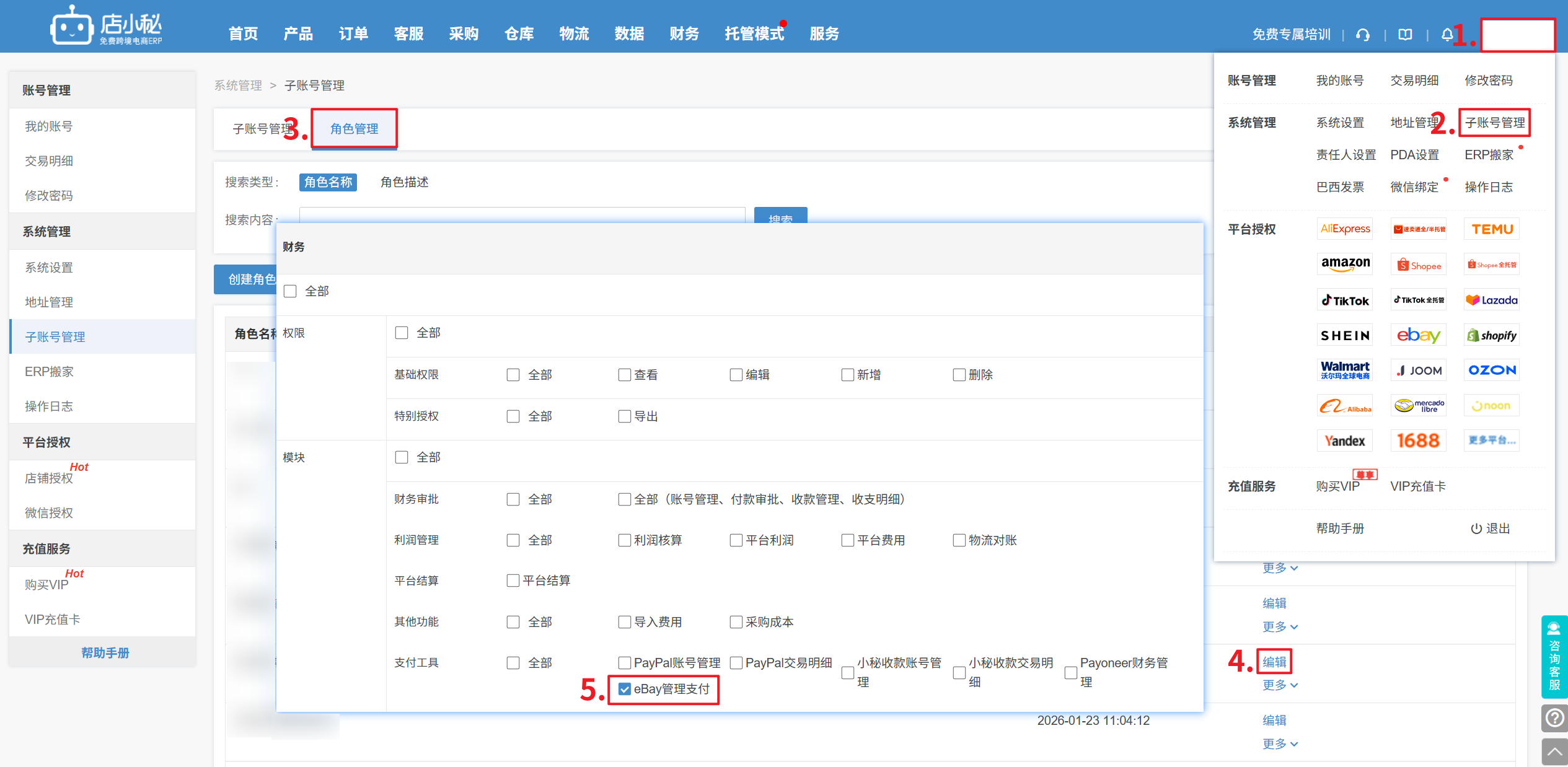Viewport: 1568px width, 767px height.
Task: Switch to the 角色管理 tab
Action: tap(354, 129)
